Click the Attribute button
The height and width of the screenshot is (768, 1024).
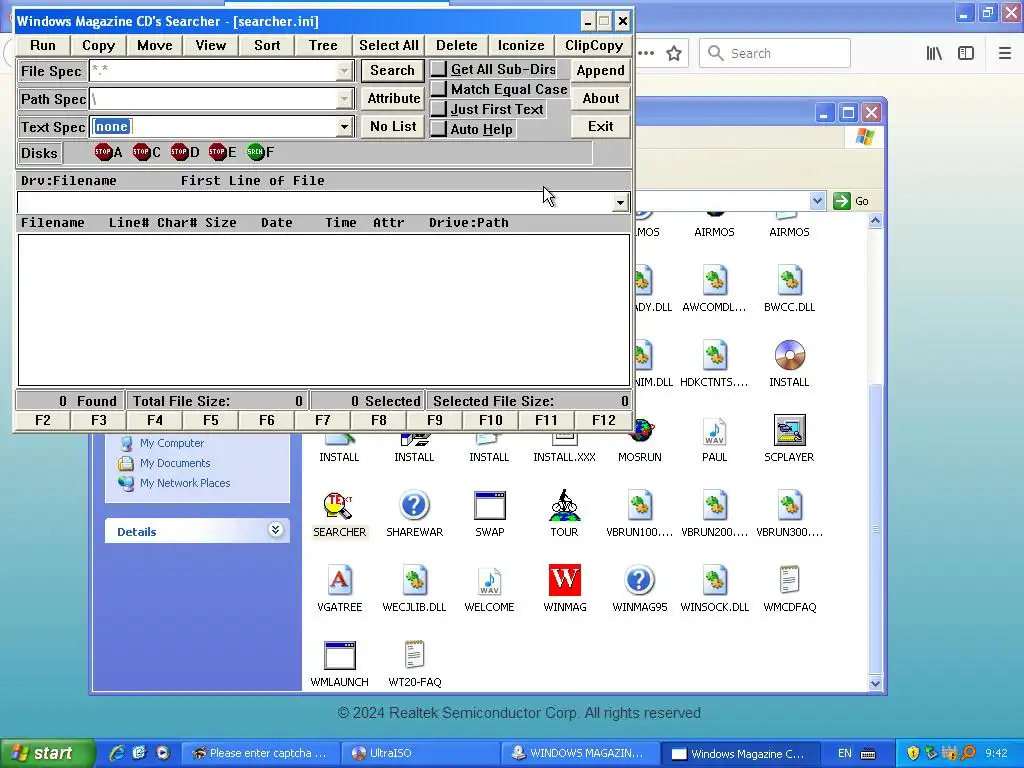pyautogui.click(x=393, y=99)
